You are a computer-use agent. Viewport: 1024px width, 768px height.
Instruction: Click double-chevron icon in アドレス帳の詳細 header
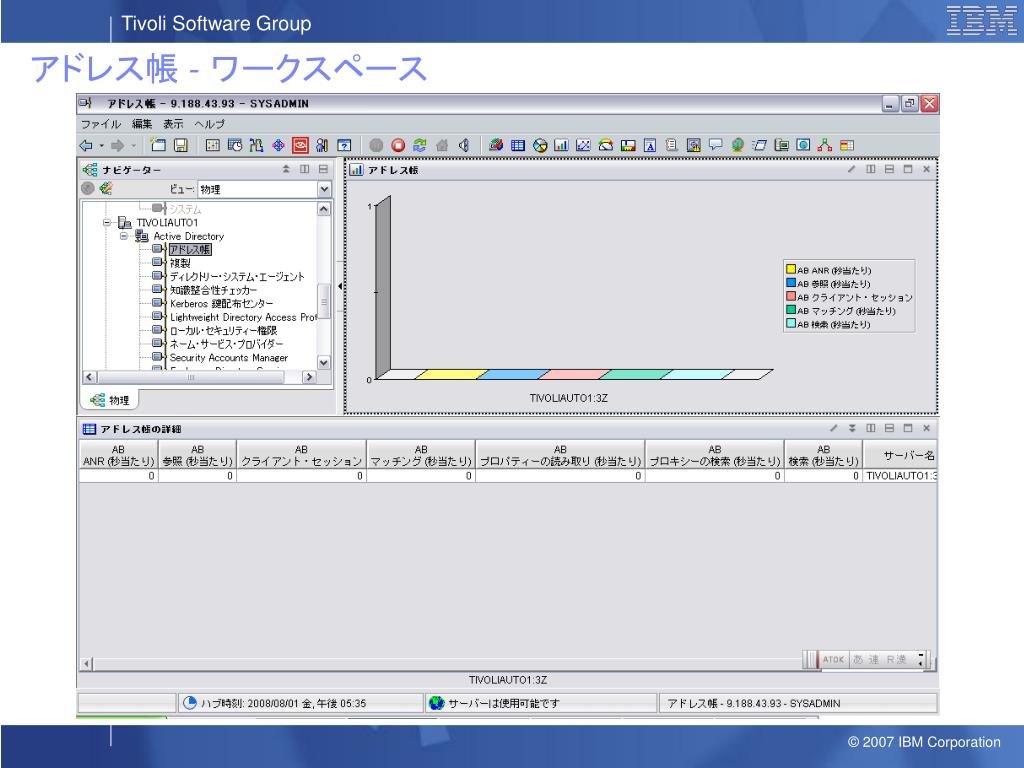tap(852, 428)
